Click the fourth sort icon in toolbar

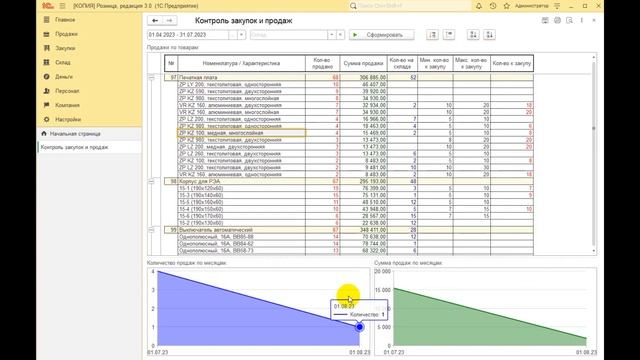(489, 35)
